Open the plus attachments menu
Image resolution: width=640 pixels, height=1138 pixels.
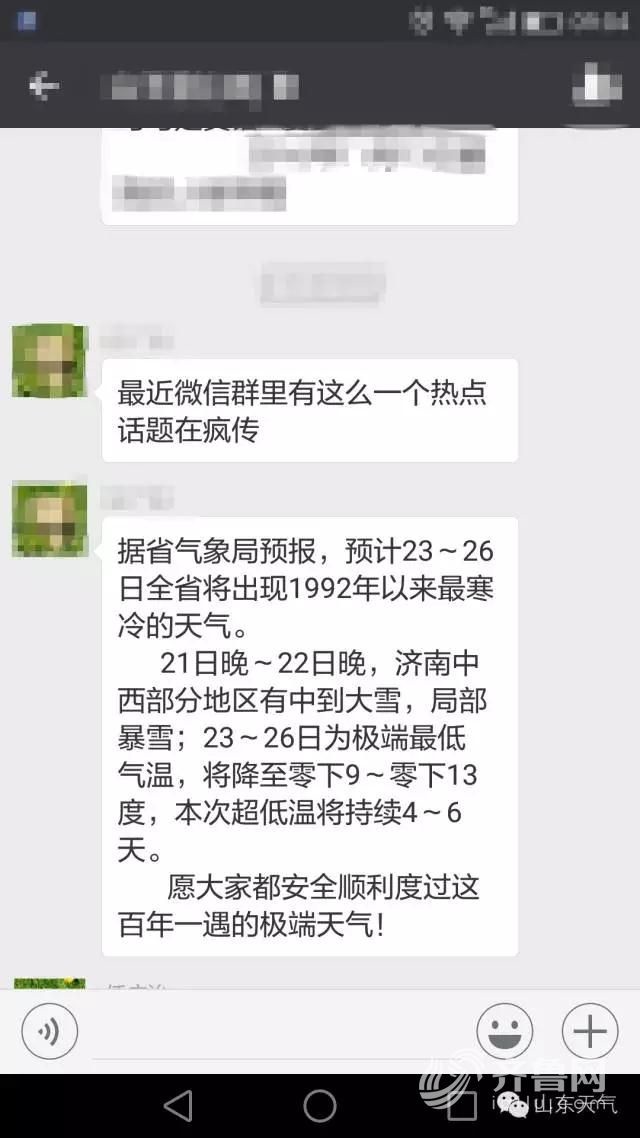pyautogui.click(x=590, y=1031)
